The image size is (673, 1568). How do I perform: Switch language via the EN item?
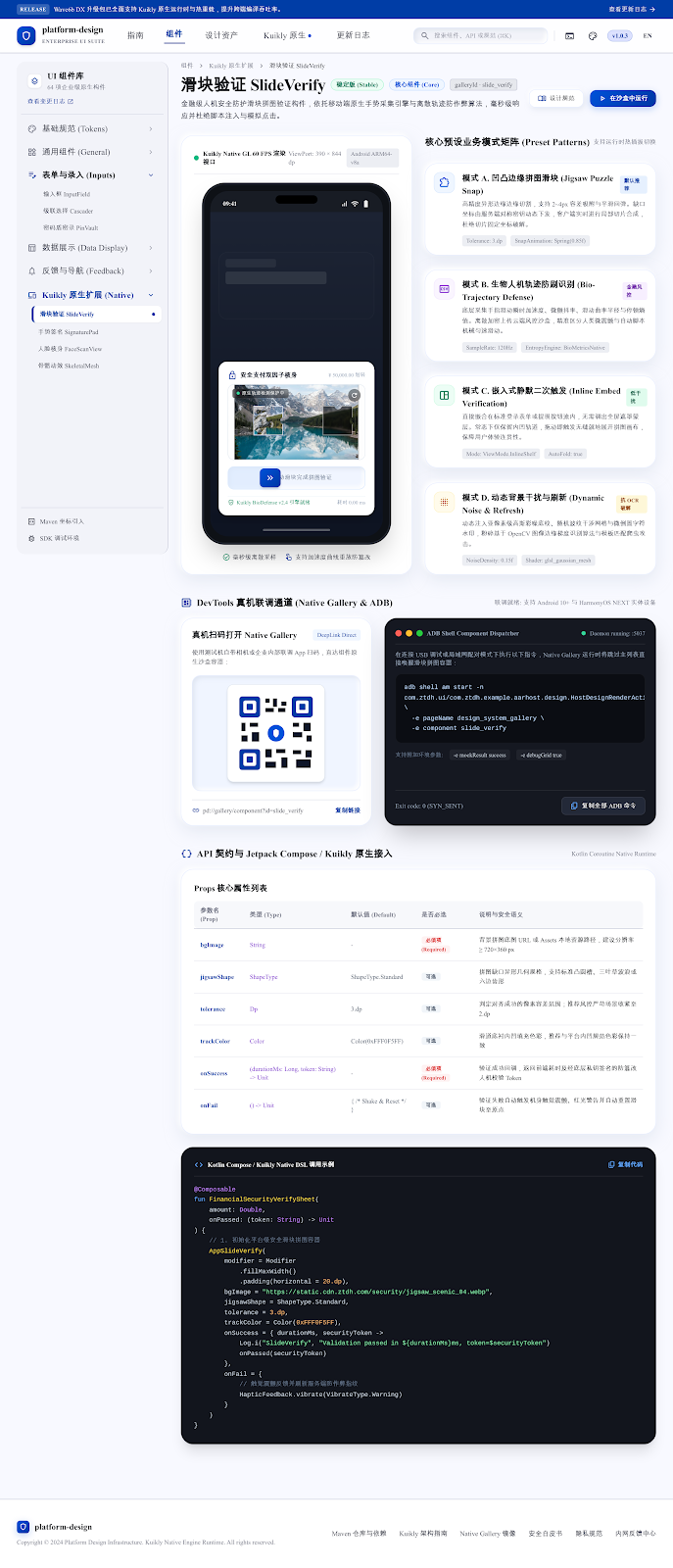(x=648, y=35)
